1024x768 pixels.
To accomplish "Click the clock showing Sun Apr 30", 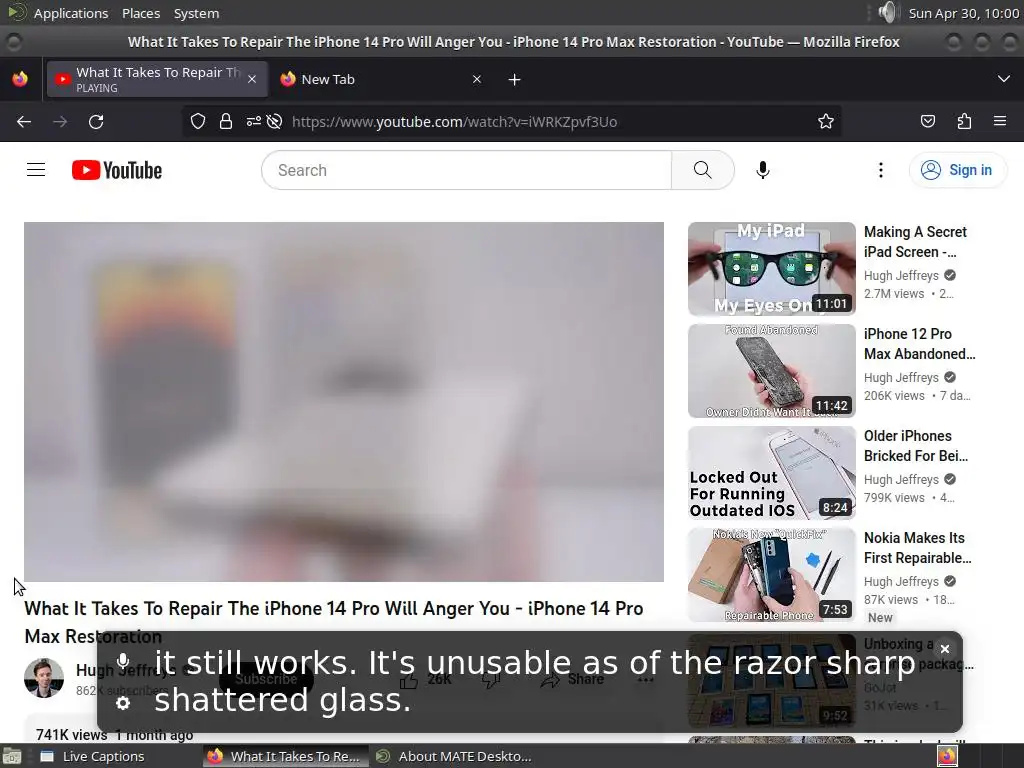I will click(x=964, y=13).
